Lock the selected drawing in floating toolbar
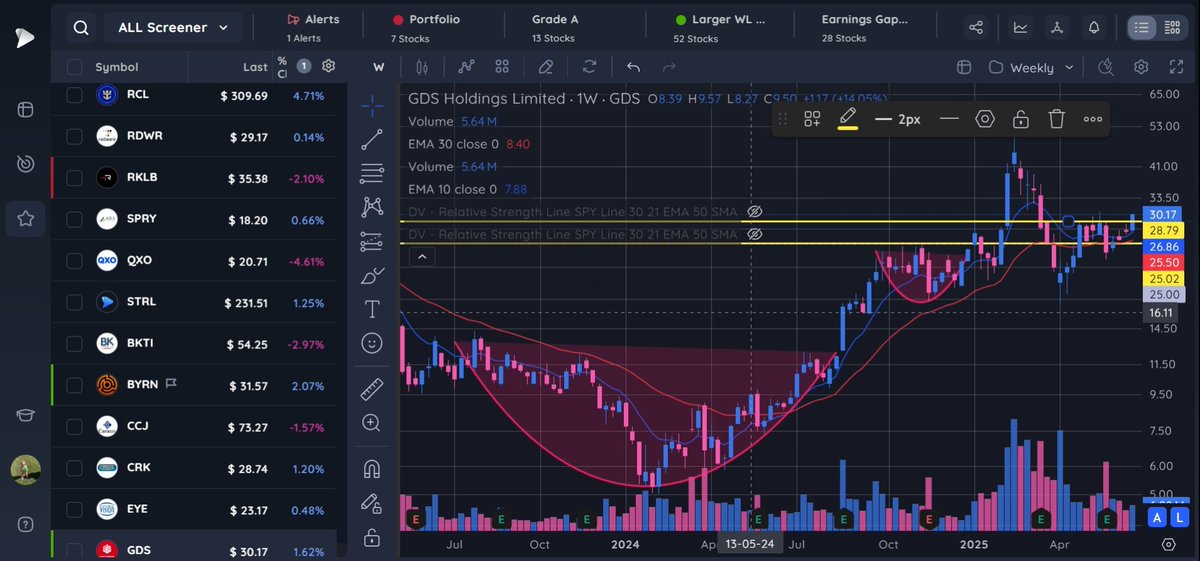The image size is (1200, 561). [1020, 119]
